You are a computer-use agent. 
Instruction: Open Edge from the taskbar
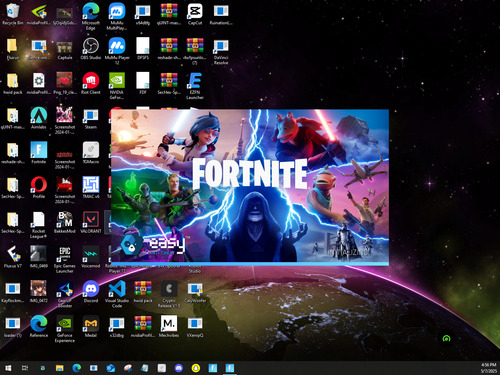coord(77,368)
